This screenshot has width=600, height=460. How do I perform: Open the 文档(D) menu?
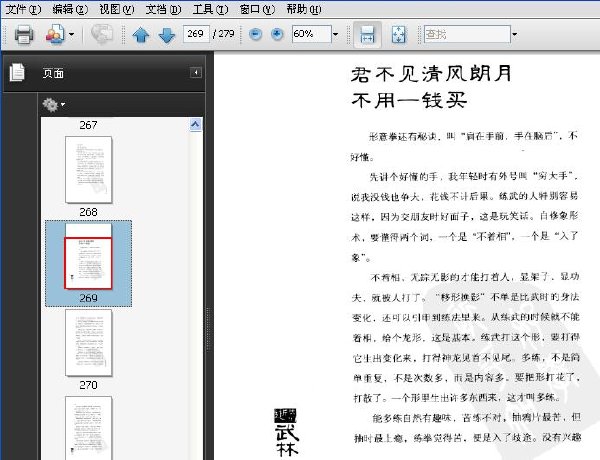(163, 9)
